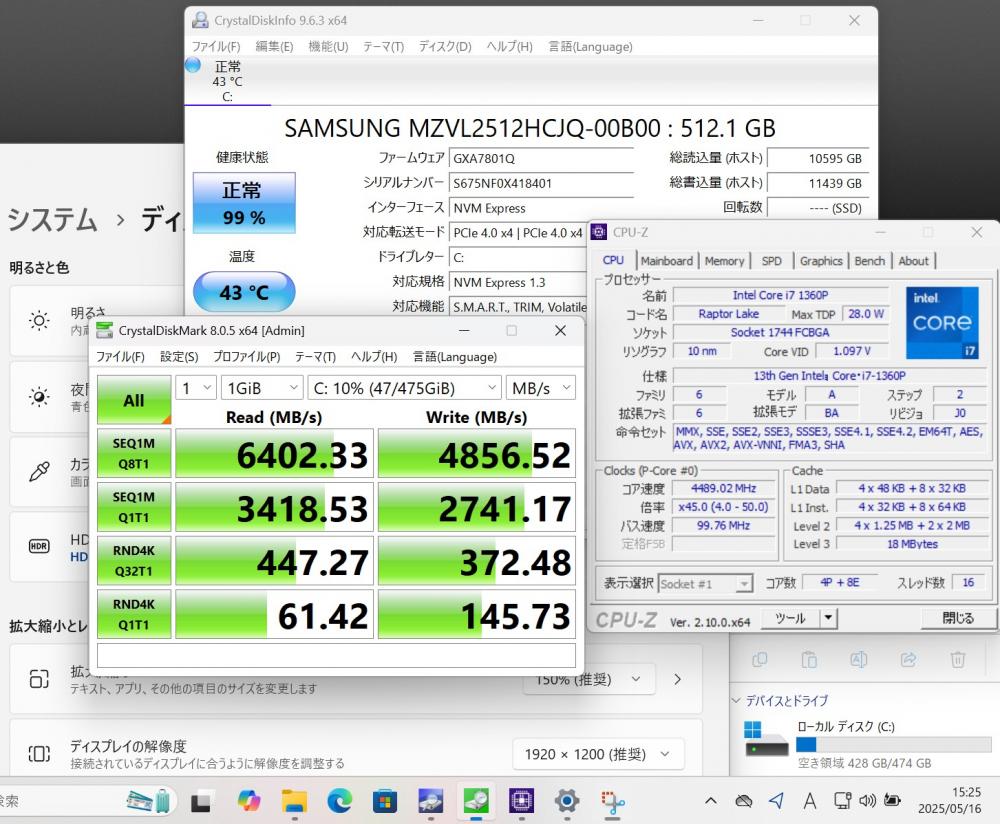The height and width of the screenshot is (824, 1000).
Task: Click Paste icon in Explorer toolbar
Action: click(809, 660)
